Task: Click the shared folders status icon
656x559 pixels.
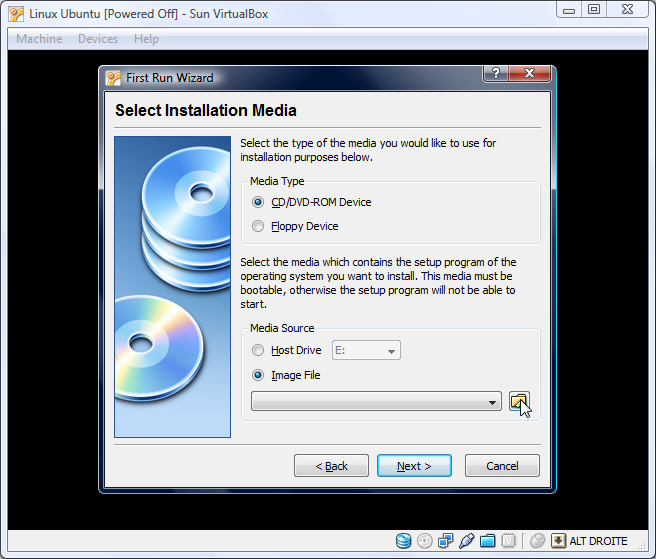Action: 487,541
